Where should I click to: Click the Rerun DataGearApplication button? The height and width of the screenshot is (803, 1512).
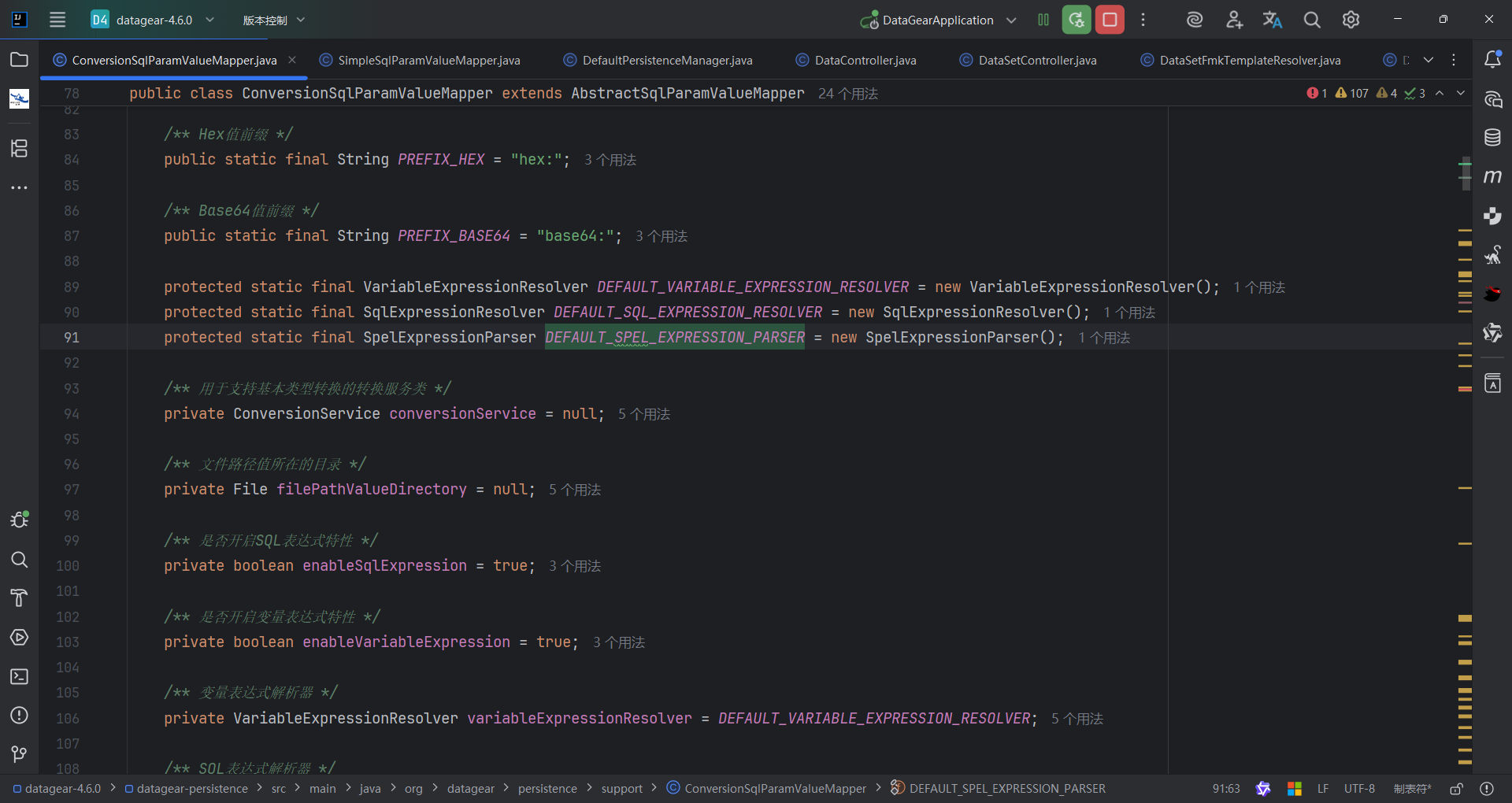[1077, 20]
